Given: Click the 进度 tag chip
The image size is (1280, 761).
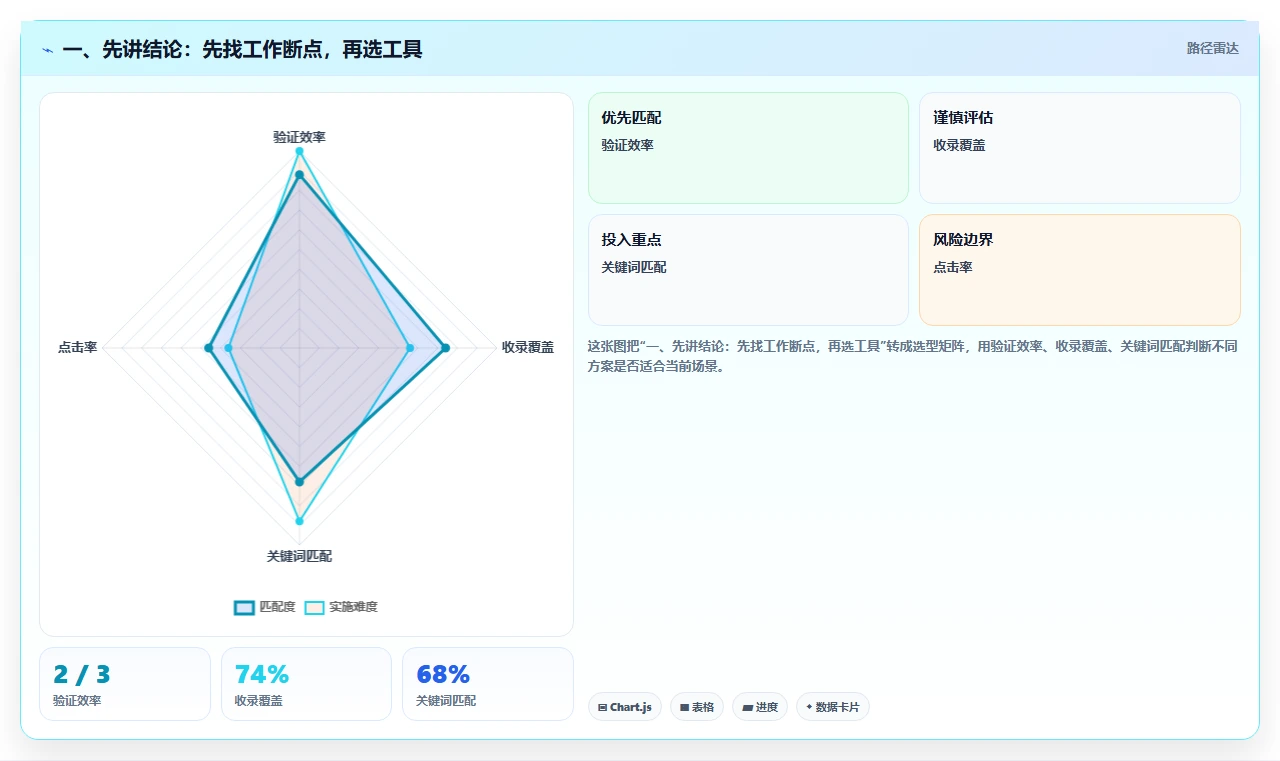Looking at the screenshot, I should (x=760, y=707).
